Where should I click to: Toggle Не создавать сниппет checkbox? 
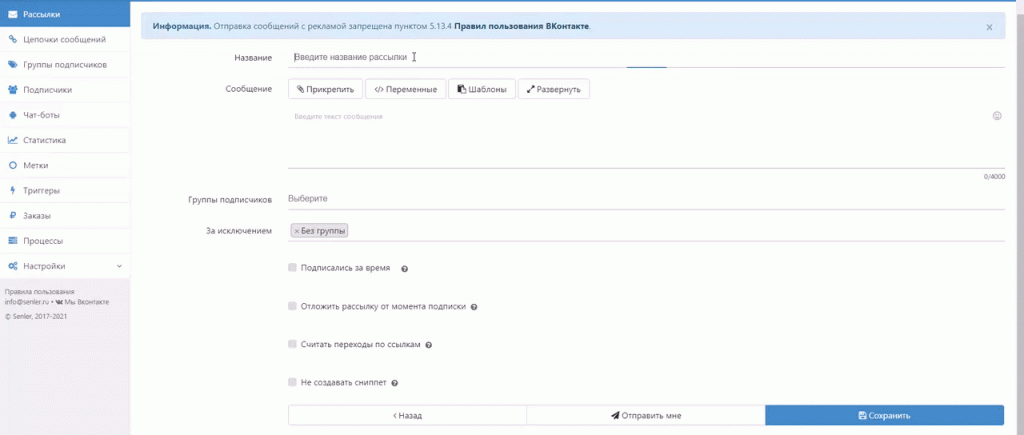click(x=293, y=382)
